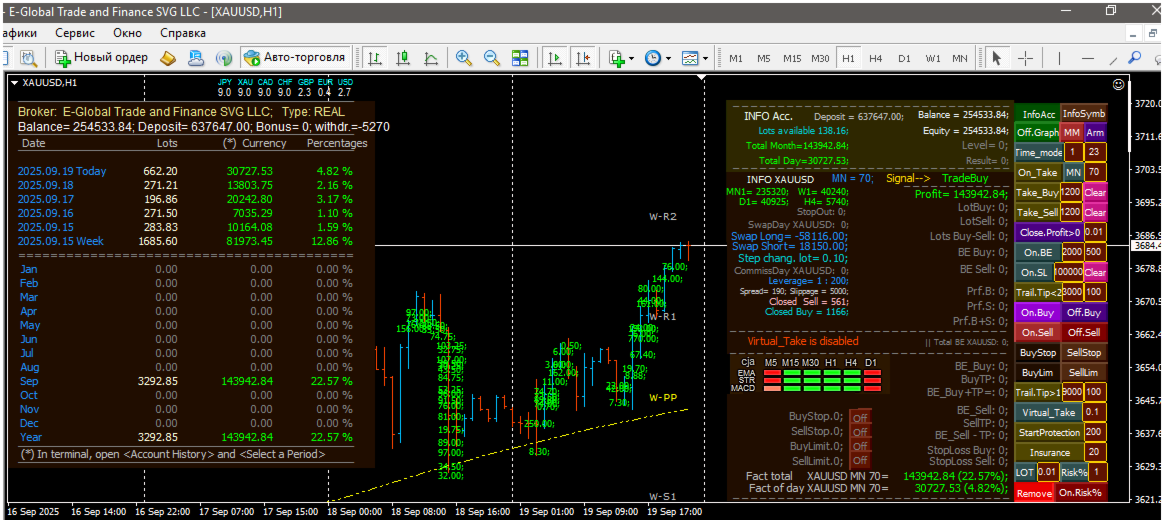Screen dimensions: 1168x520
Task: Click the StartProtection button
Action: 1049,432
